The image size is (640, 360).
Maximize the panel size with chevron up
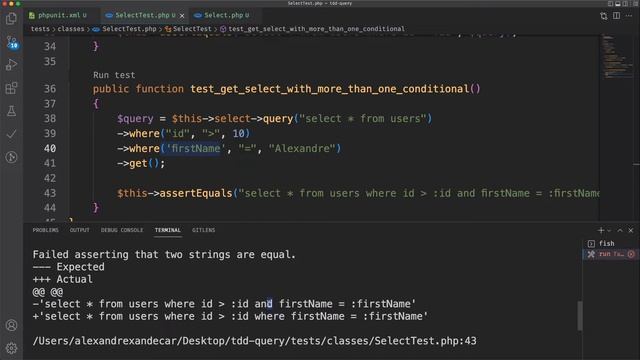tap(620, 231)
